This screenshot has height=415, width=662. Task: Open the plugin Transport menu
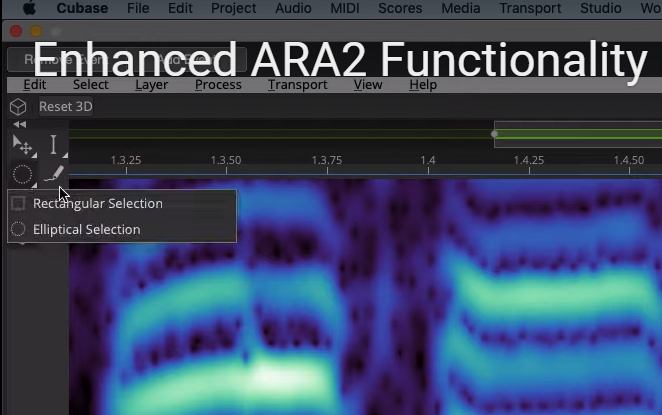[297, 85]
